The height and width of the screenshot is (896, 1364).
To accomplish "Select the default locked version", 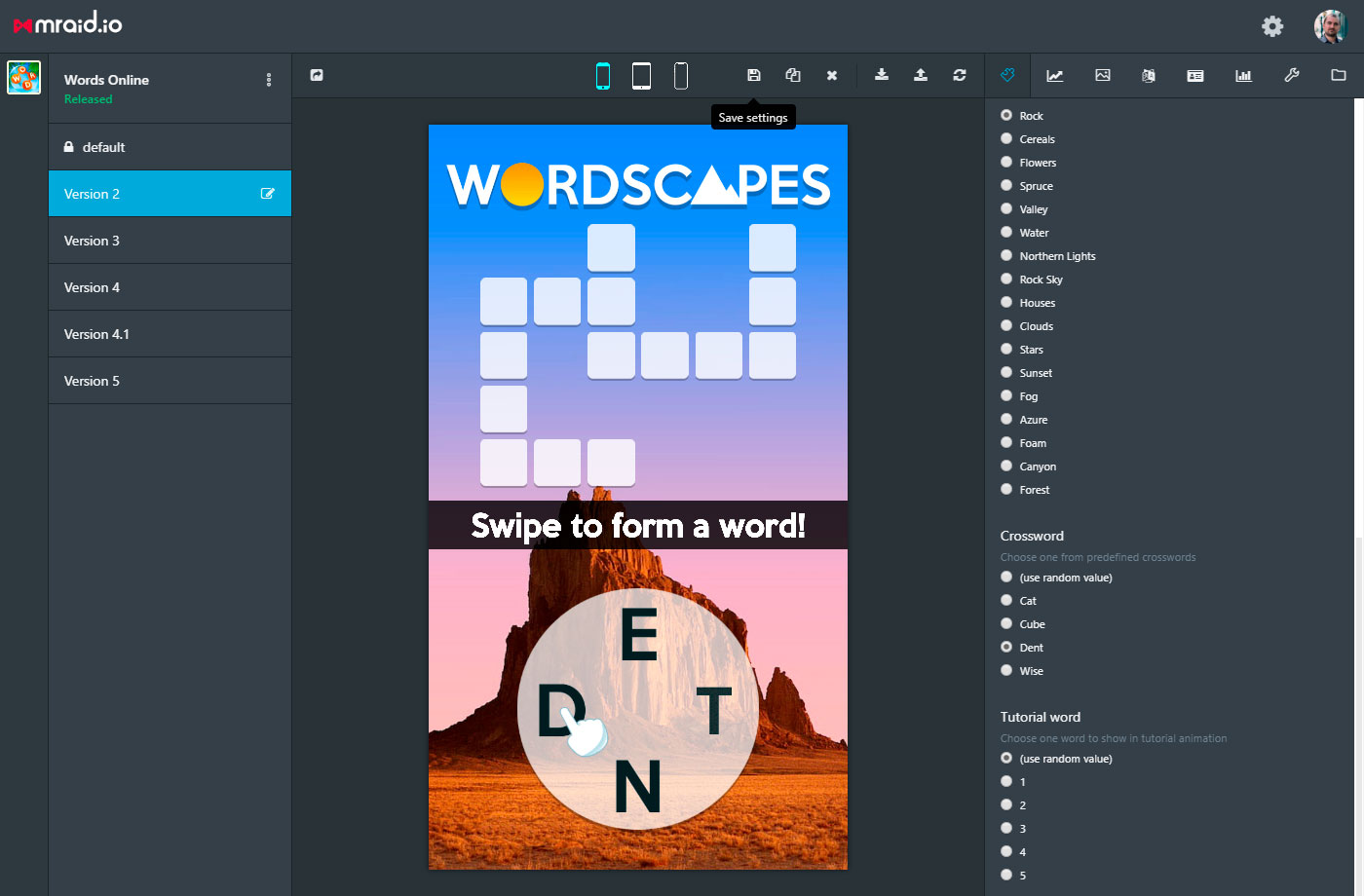I will coord(170,147).
